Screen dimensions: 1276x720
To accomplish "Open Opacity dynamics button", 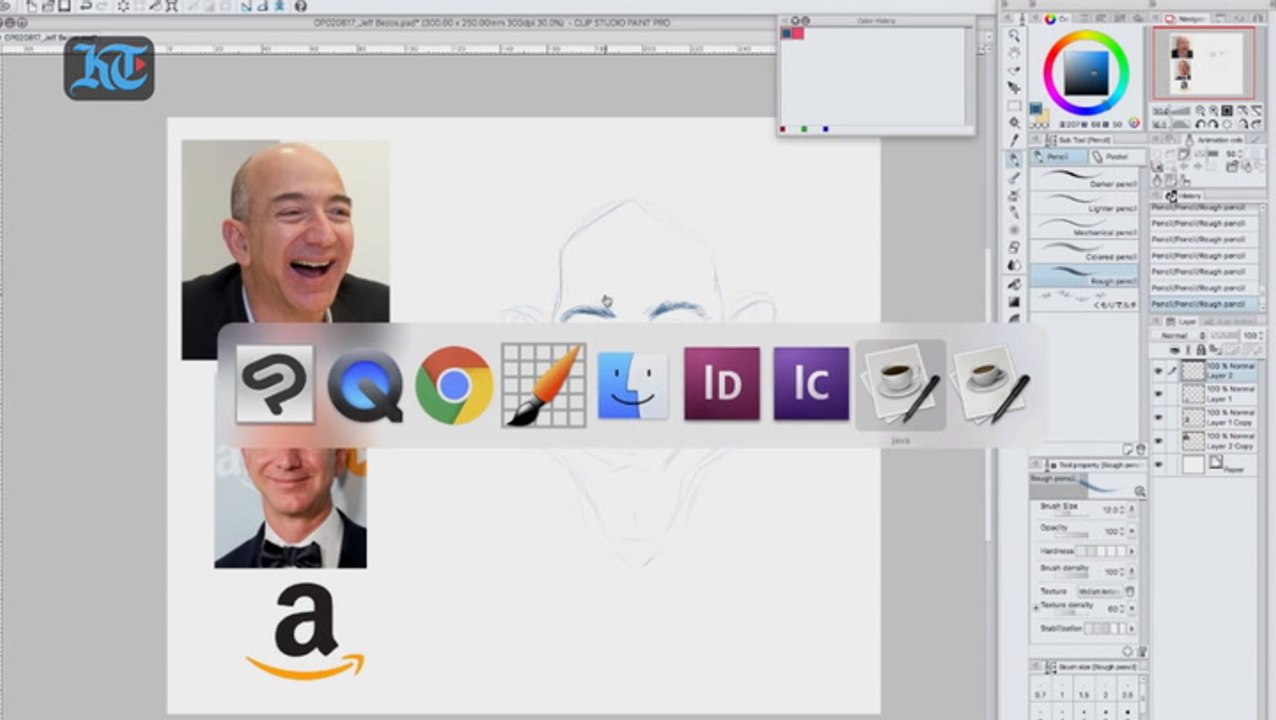I will coord(1132,531).
